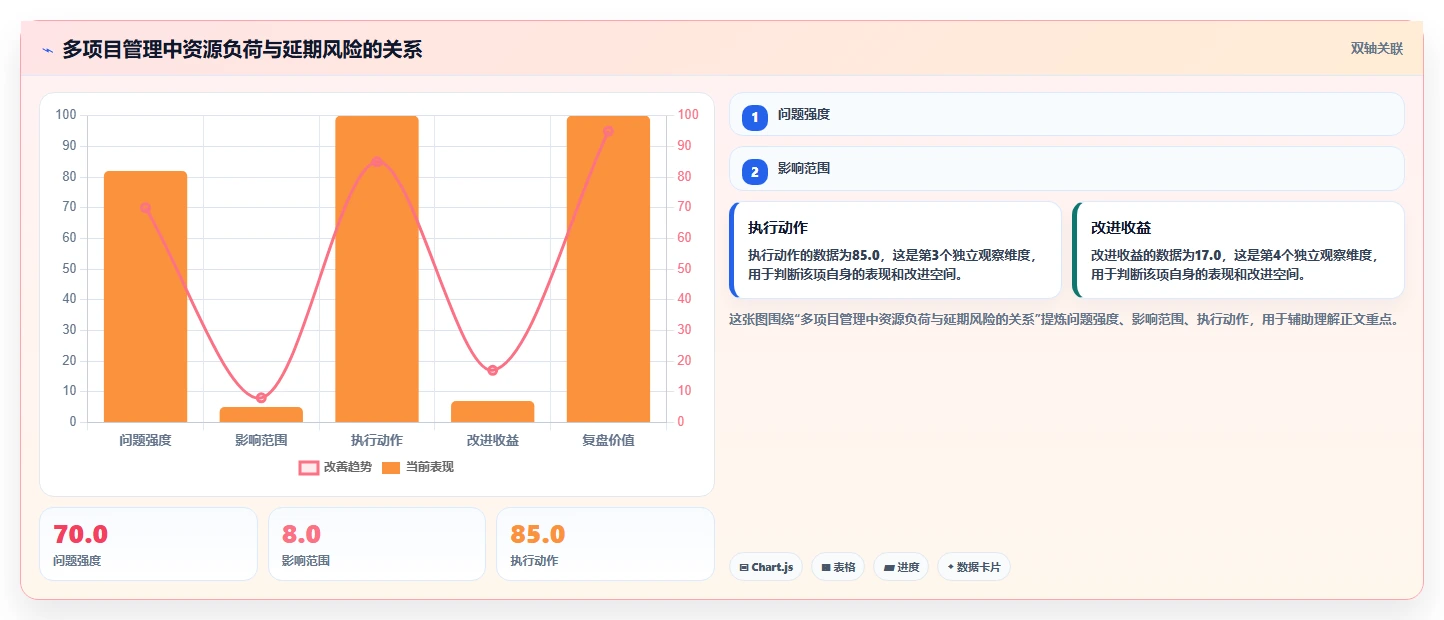Click the 复盘价值 axis label

point(608,440)
